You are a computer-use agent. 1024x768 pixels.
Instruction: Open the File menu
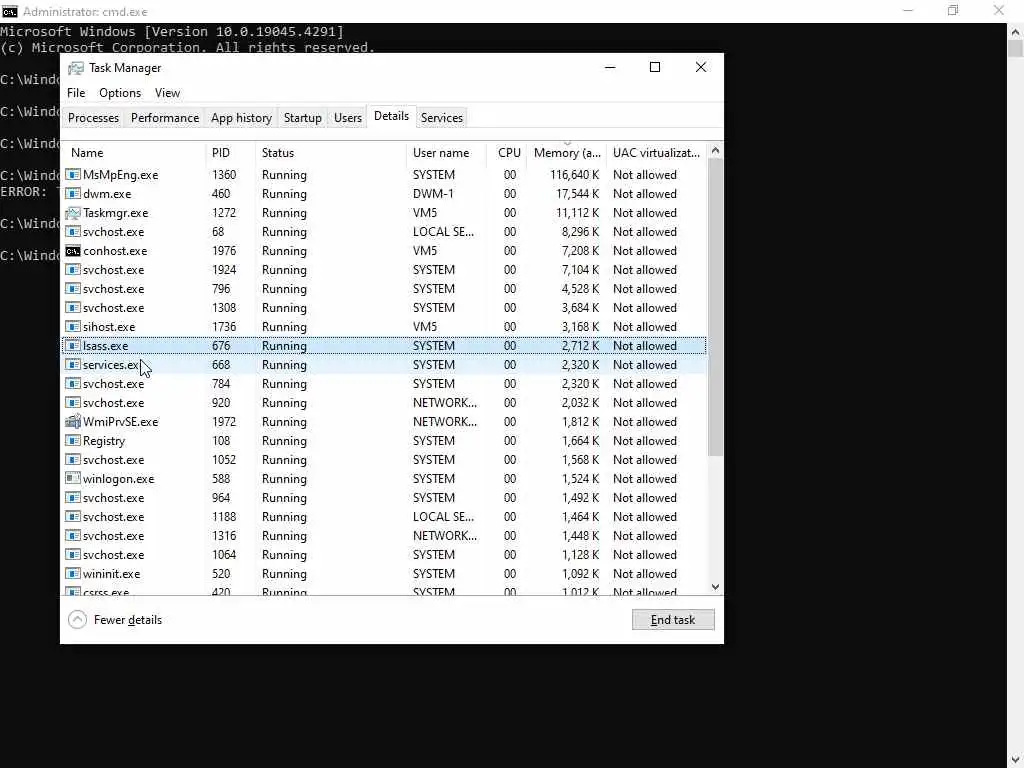tap(76, 93)
